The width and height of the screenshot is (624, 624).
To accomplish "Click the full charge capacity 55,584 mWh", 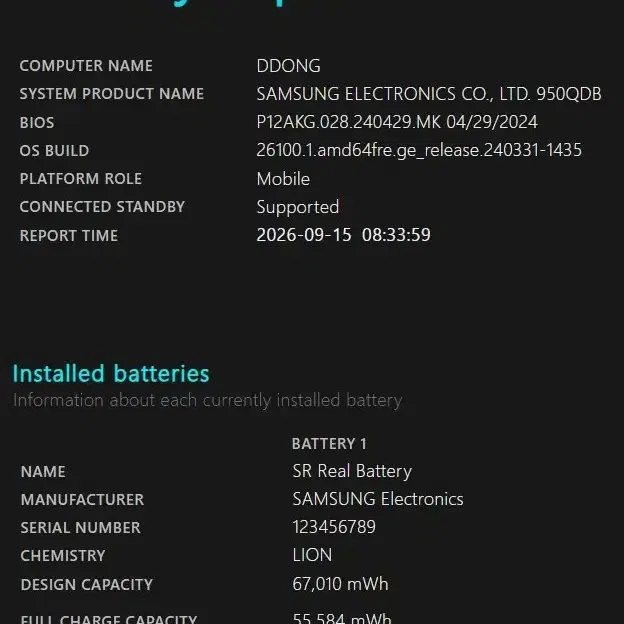I will (342, 618).
